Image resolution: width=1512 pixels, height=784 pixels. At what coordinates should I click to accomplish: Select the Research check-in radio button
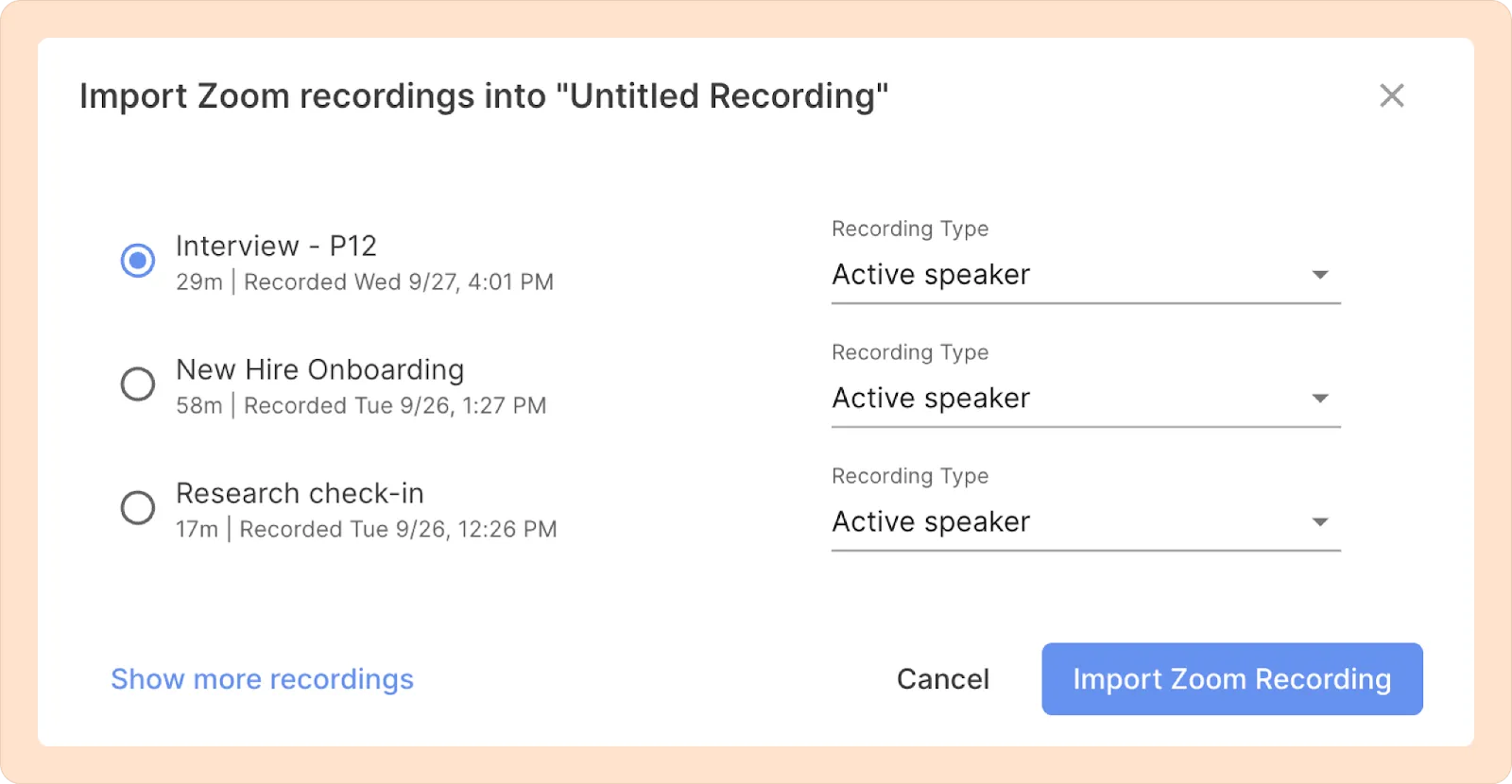pyautogui.click(x=138, y=507)
